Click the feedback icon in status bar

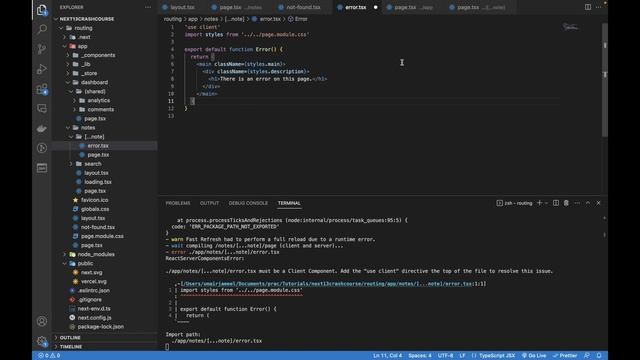coord(587,356)
